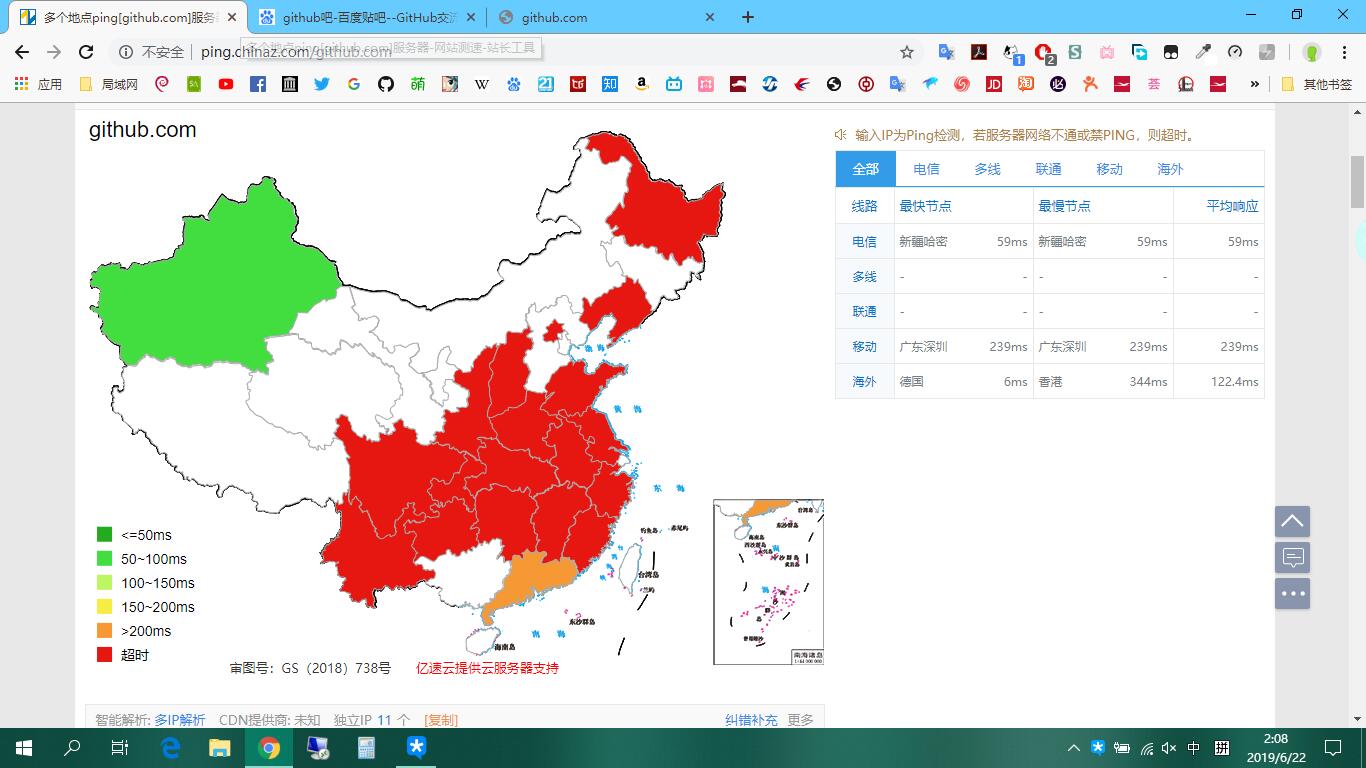Click the address bar URL field
This screenshot has width=1366, height=768.
pyautogui.click(x=540, y=52)
